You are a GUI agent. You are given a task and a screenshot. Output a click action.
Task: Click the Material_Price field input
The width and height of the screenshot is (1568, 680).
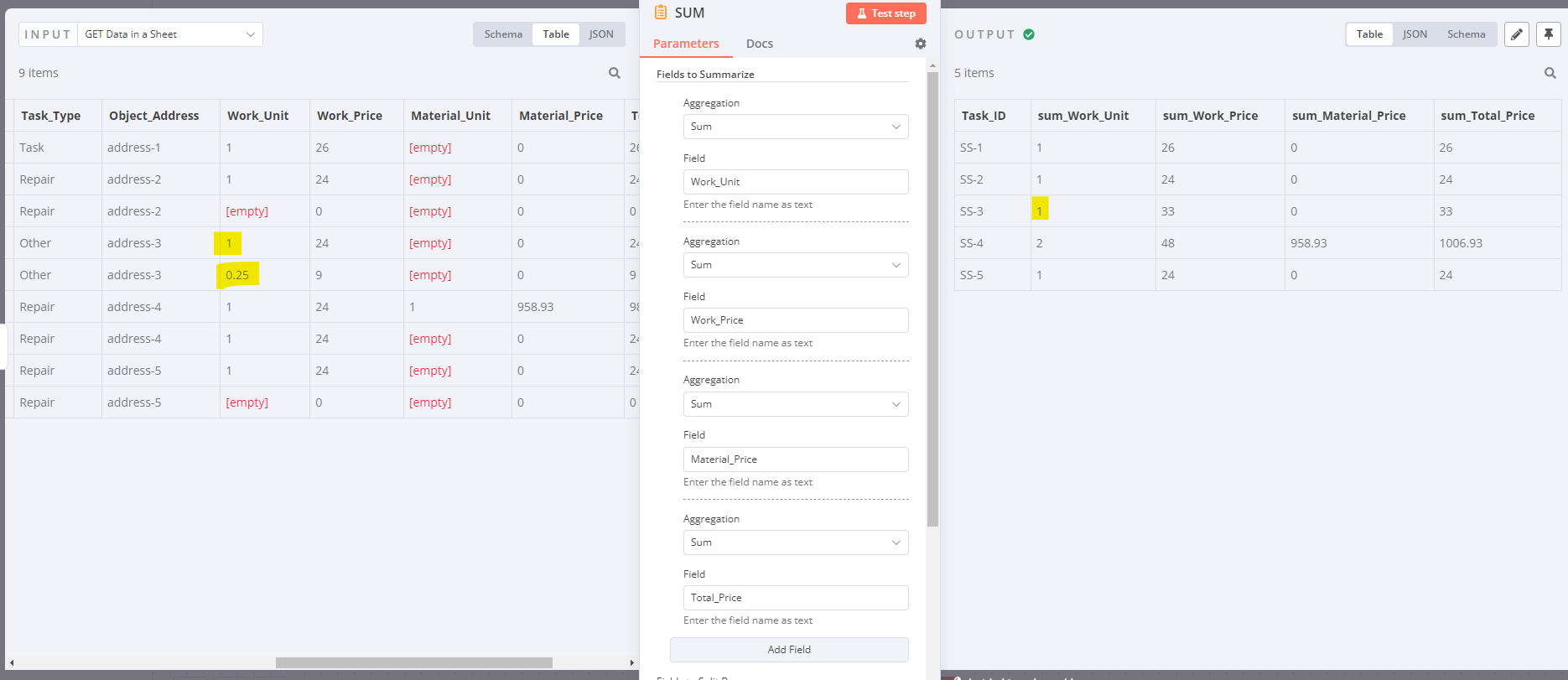point(795,459)
